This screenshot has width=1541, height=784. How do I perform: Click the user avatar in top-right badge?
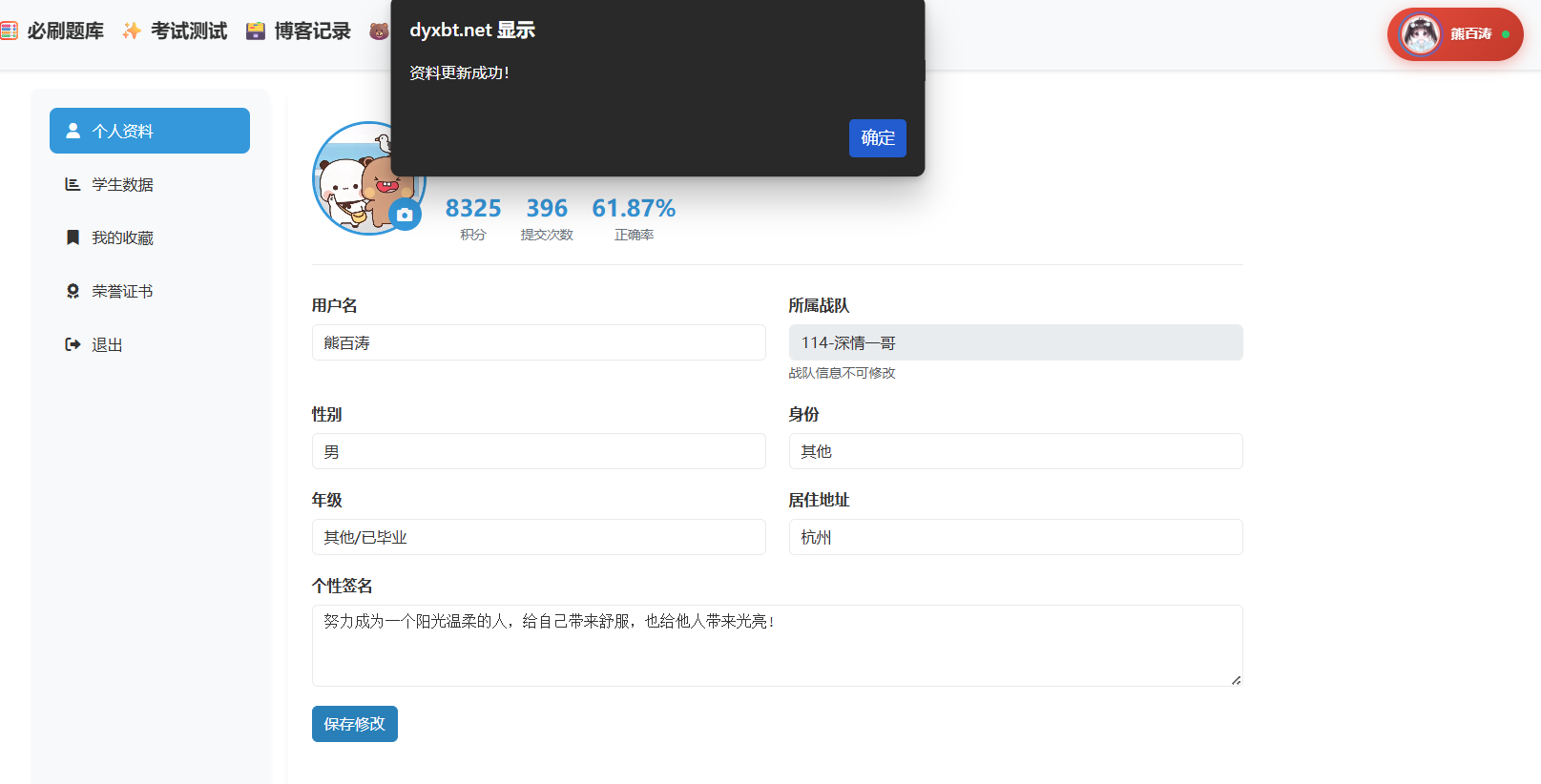[1420, 34]
